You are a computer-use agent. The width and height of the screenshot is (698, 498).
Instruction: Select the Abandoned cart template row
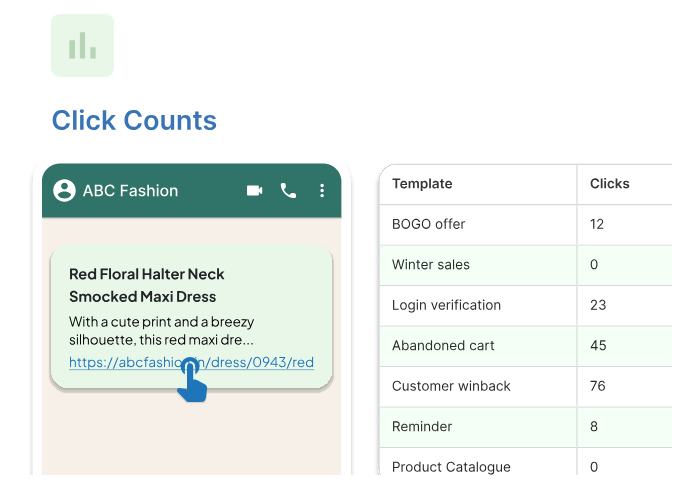coord(526,346)
